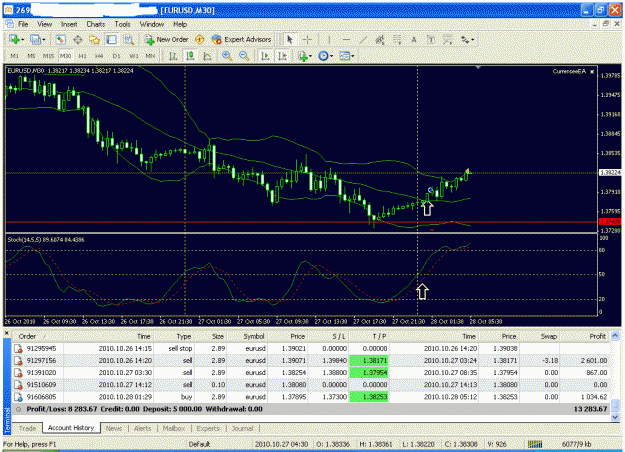This screenshot has height=452, width=625.
Task: Switch chart to M15 timeframe
Action: click(x=48, y=56)
